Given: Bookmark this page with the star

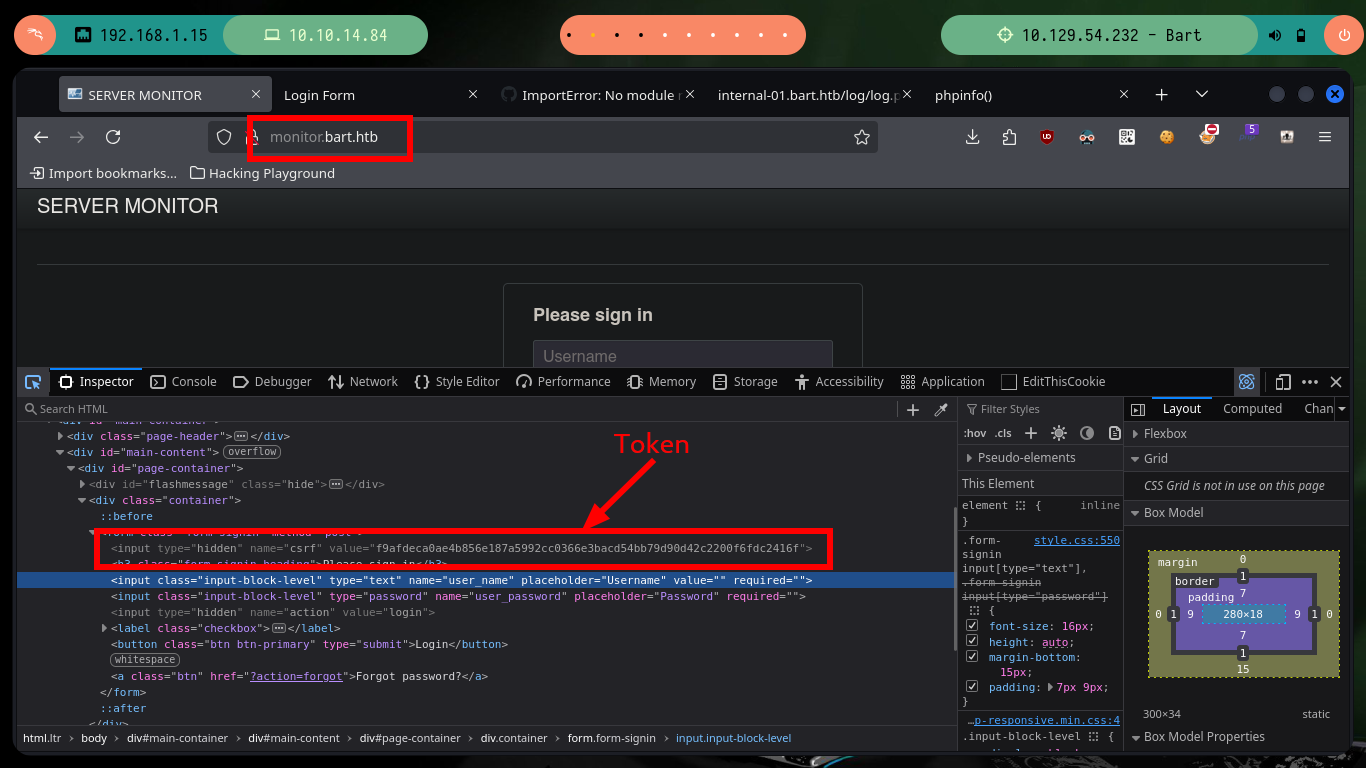Looking at the screenshot, I should tap(862, 137).
